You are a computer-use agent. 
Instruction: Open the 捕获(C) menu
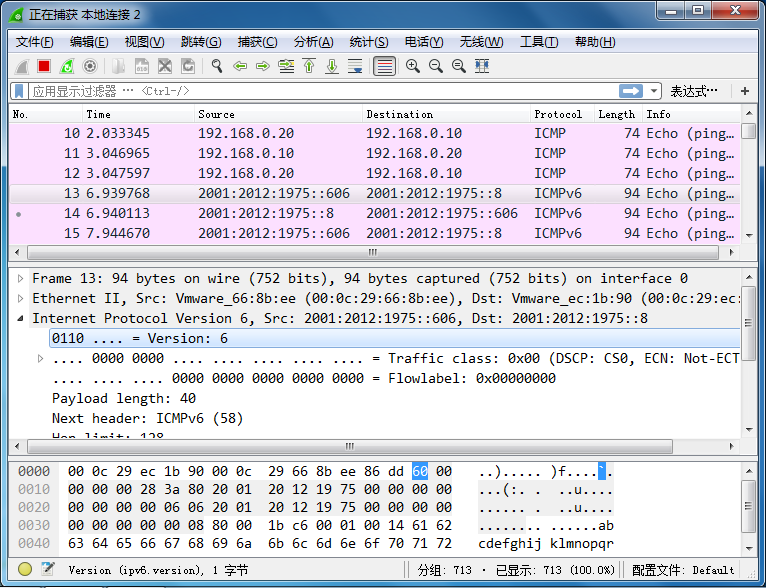(257, 42)
